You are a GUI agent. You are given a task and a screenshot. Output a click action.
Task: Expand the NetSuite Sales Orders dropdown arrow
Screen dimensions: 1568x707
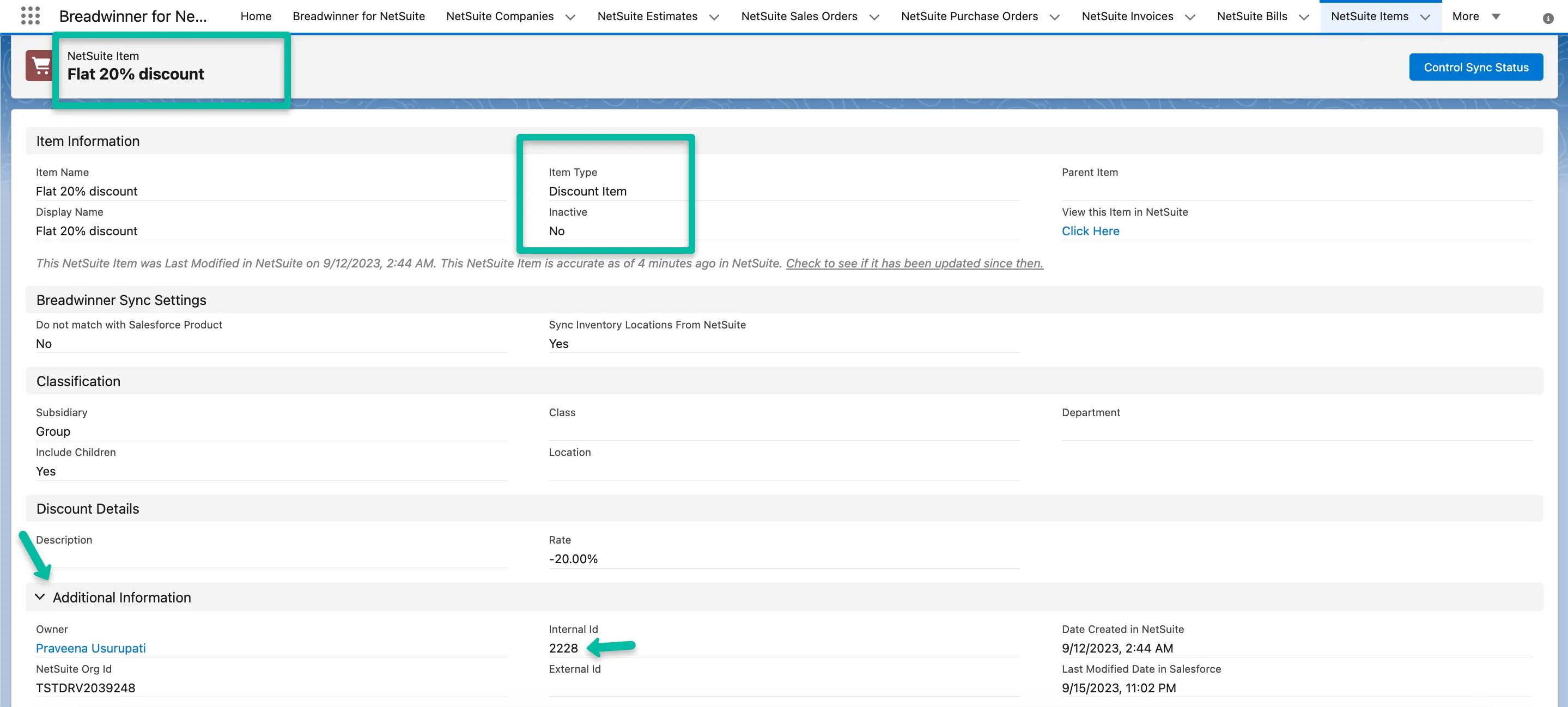click(x=874, y=17)
